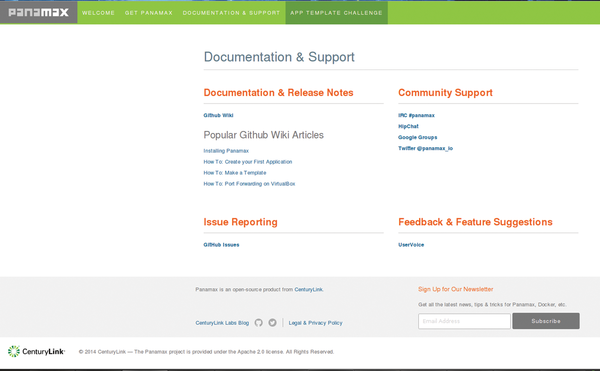Open the Get Panamax menu item
The height and width of the screenshot is (371, 600).
[x=148, y=13]
